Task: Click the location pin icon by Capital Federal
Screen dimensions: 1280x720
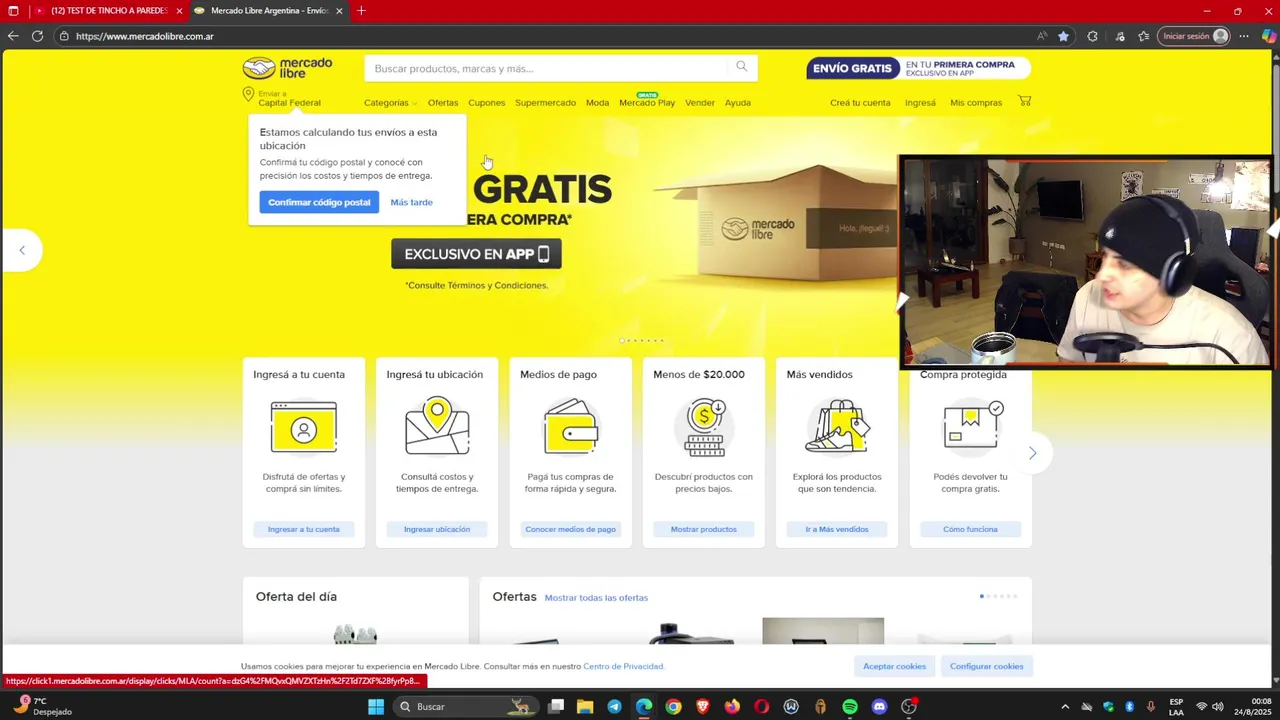Action: pos(248,94)
